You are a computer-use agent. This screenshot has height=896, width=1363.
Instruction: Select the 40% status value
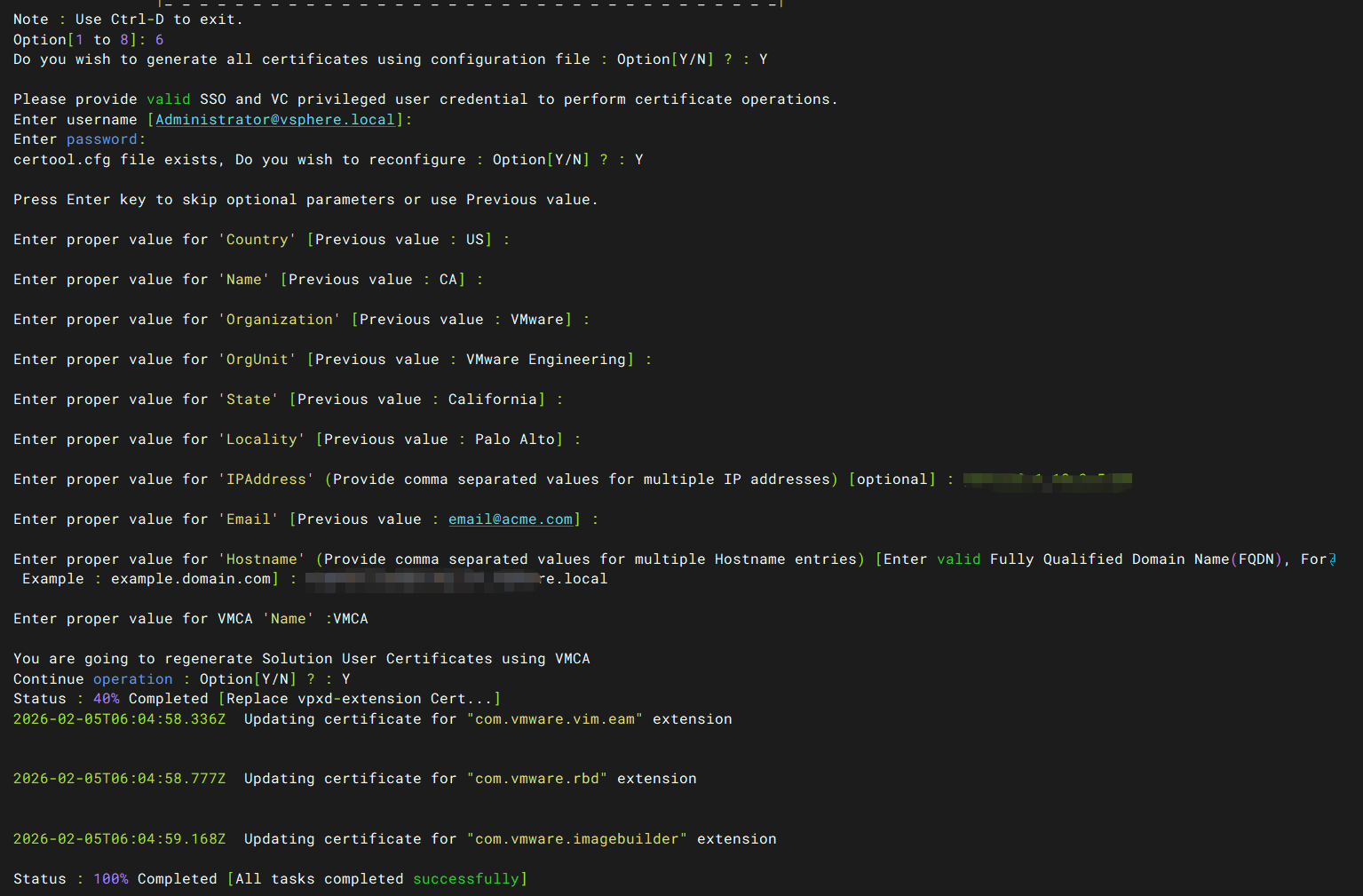[106, 699]
